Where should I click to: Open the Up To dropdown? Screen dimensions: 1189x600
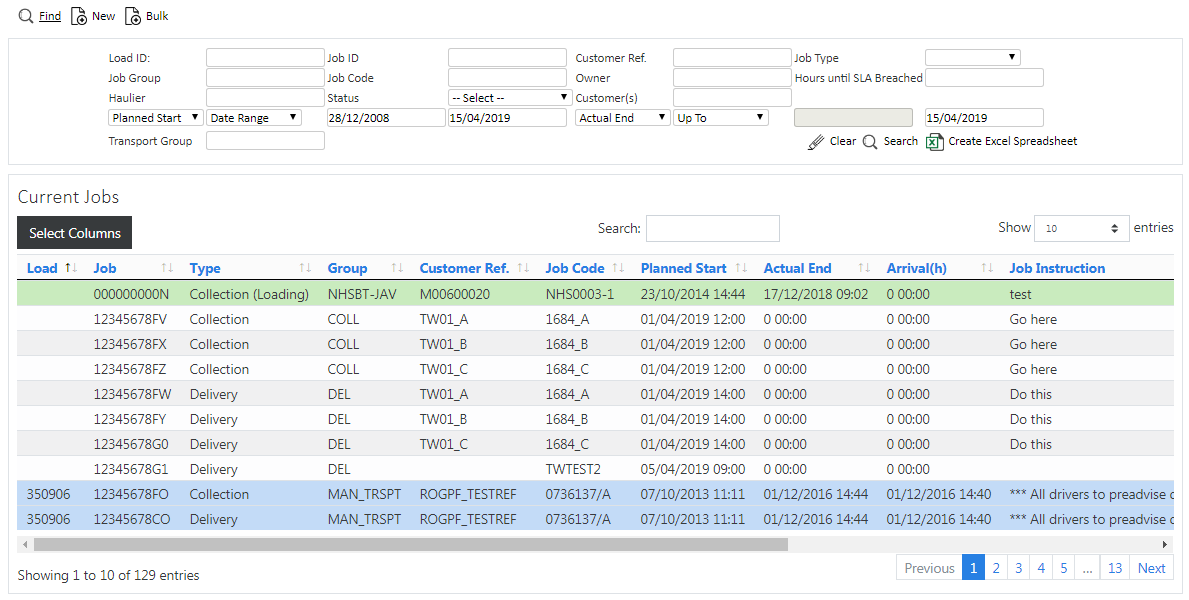point(721,118)
